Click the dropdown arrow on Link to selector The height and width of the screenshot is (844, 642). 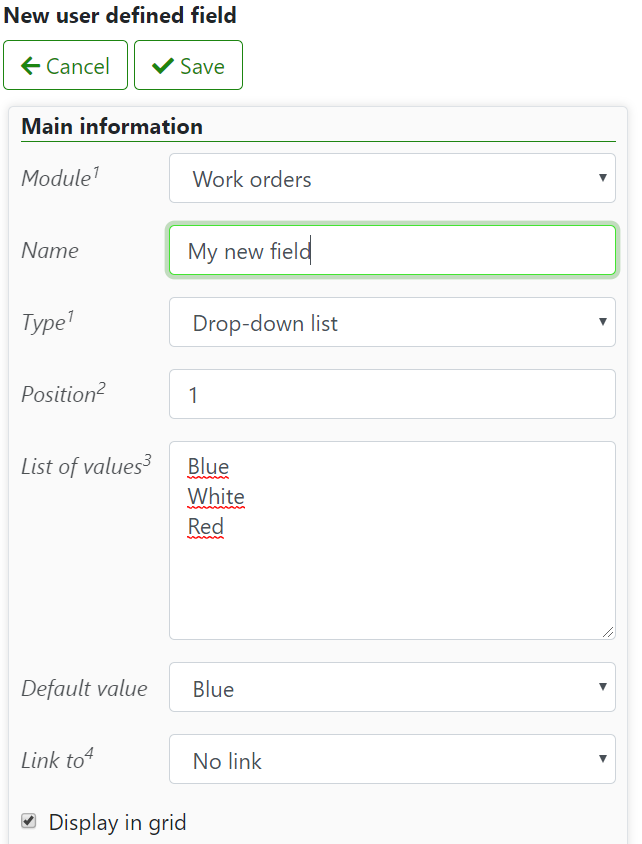[x=602, y=759]
